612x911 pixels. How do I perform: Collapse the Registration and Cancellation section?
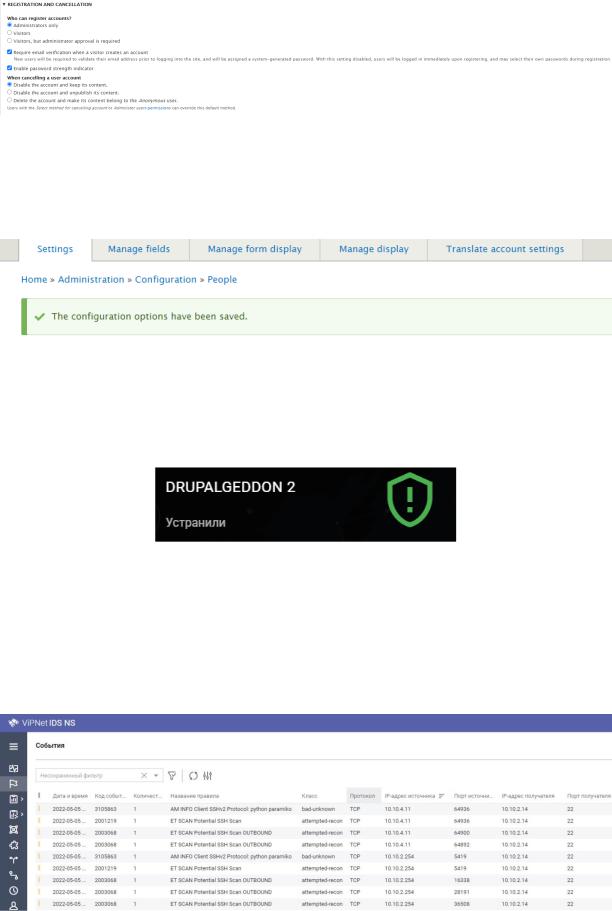tap(47, 4)
